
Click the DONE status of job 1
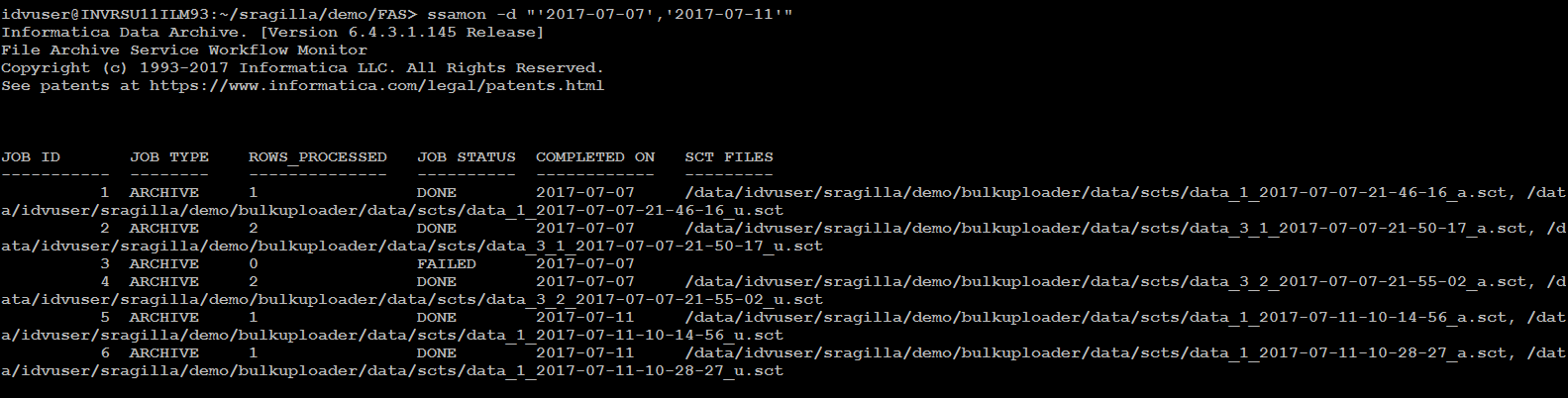coord(437,193)
